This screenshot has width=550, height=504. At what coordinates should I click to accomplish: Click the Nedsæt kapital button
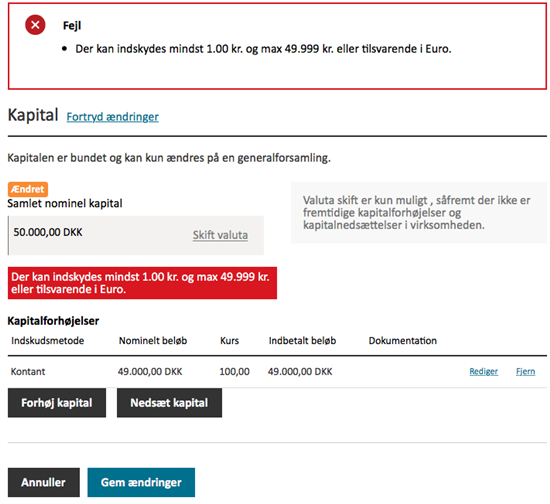(169, 403)
